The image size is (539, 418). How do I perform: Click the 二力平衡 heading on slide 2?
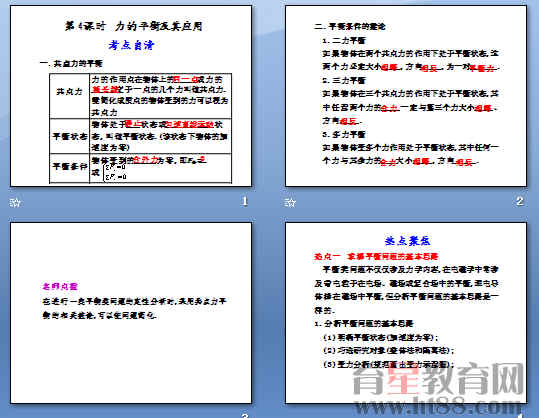[x=344, y=41]
